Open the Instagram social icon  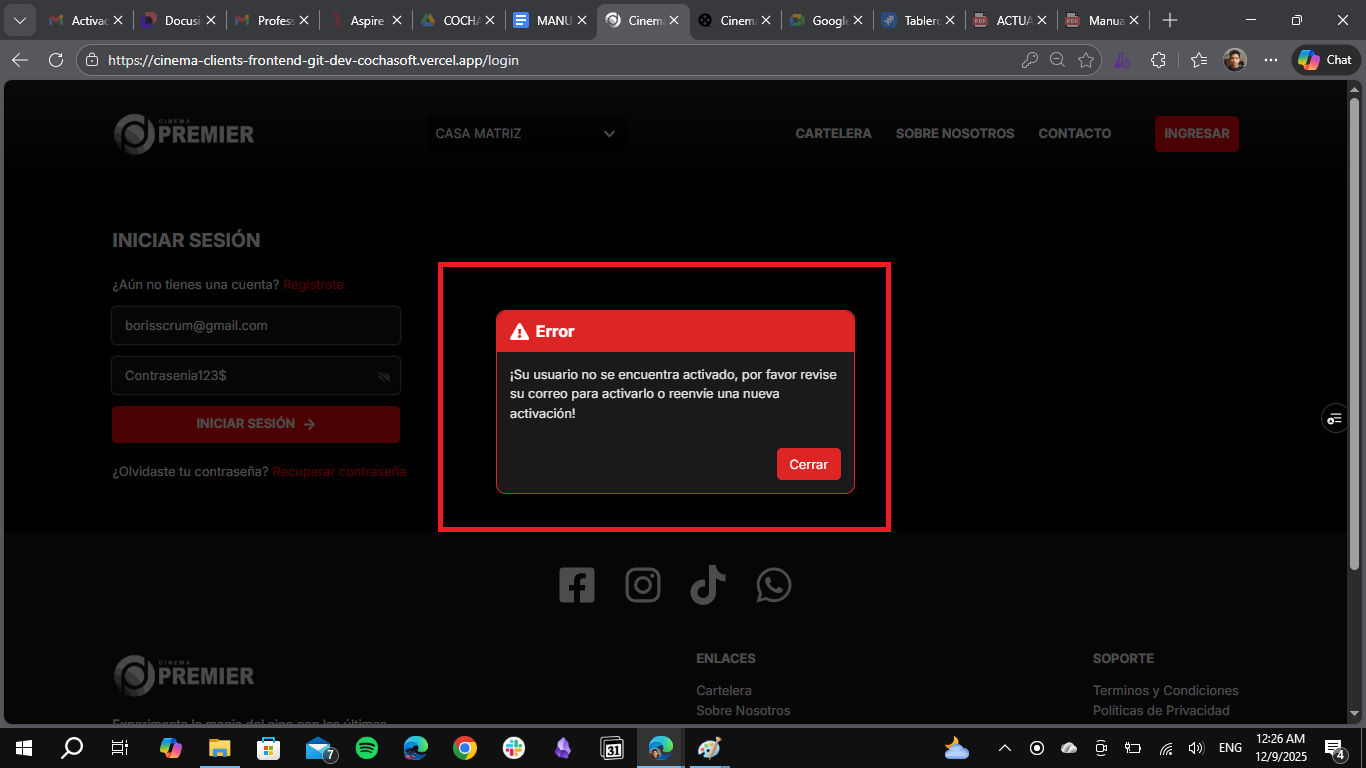[x=643, y=584]
